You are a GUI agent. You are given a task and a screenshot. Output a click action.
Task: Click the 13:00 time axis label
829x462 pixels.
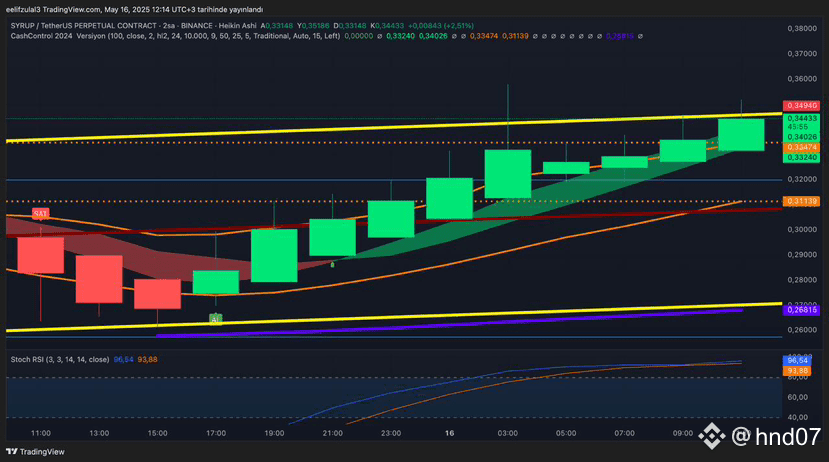[99, 433]
